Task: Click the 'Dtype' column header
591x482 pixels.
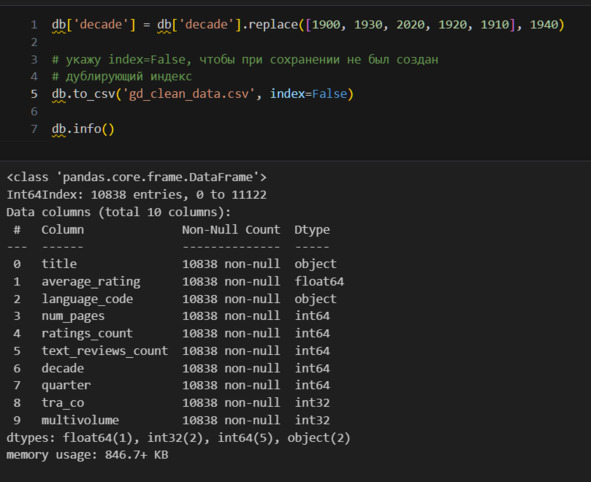Action: click(312, 230)
